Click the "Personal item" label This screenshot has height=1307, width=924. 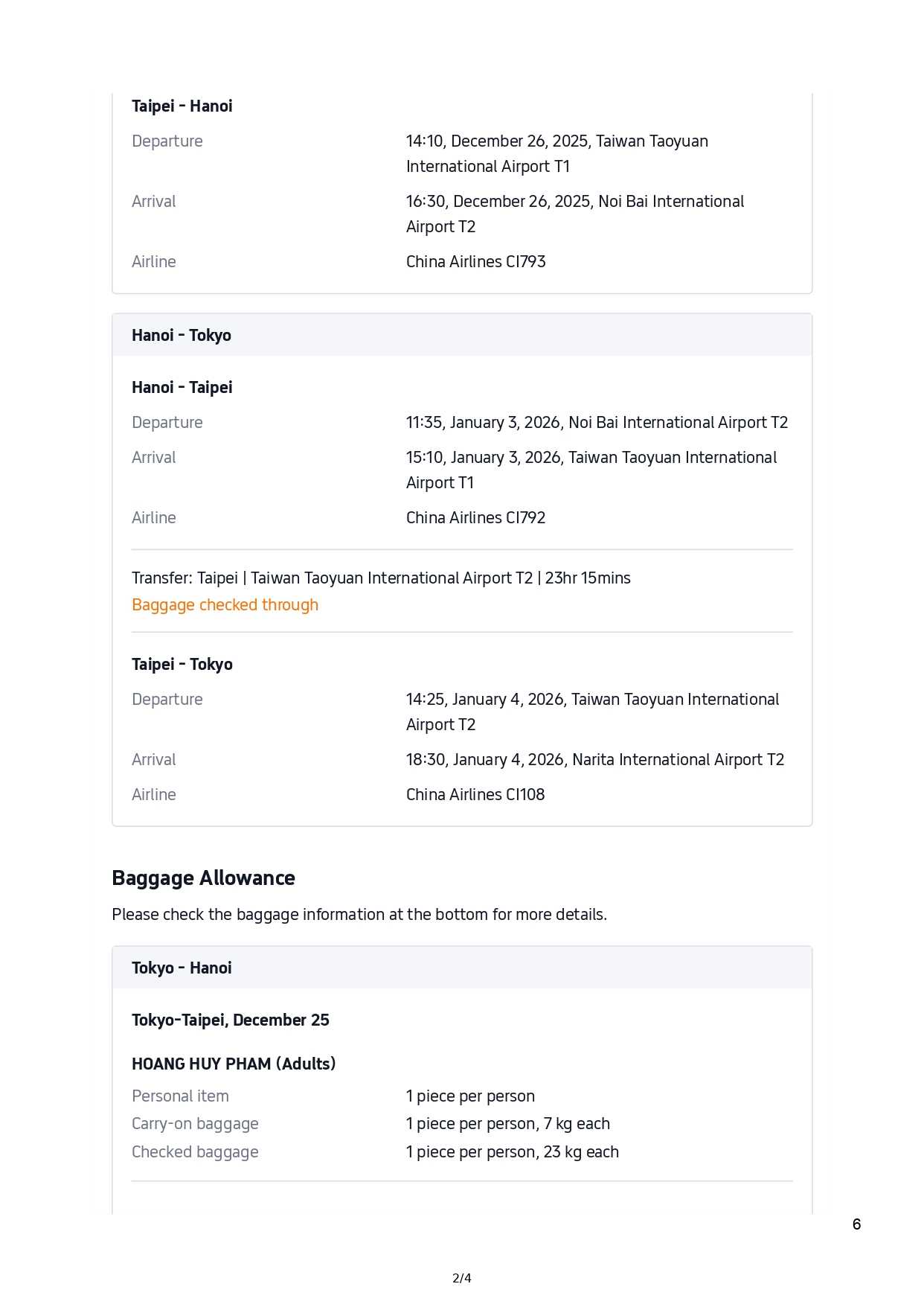180,1096
